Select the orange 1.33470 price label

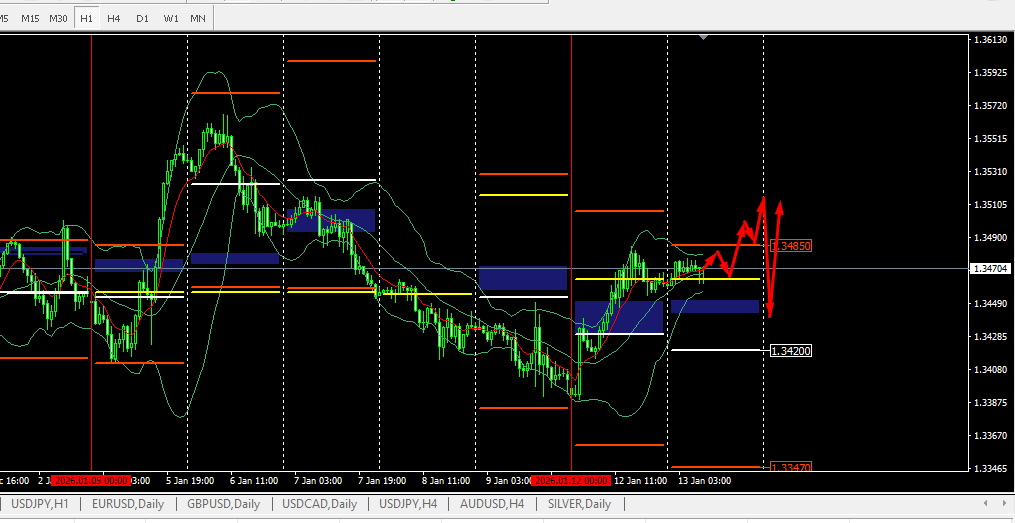coord(790,467)
